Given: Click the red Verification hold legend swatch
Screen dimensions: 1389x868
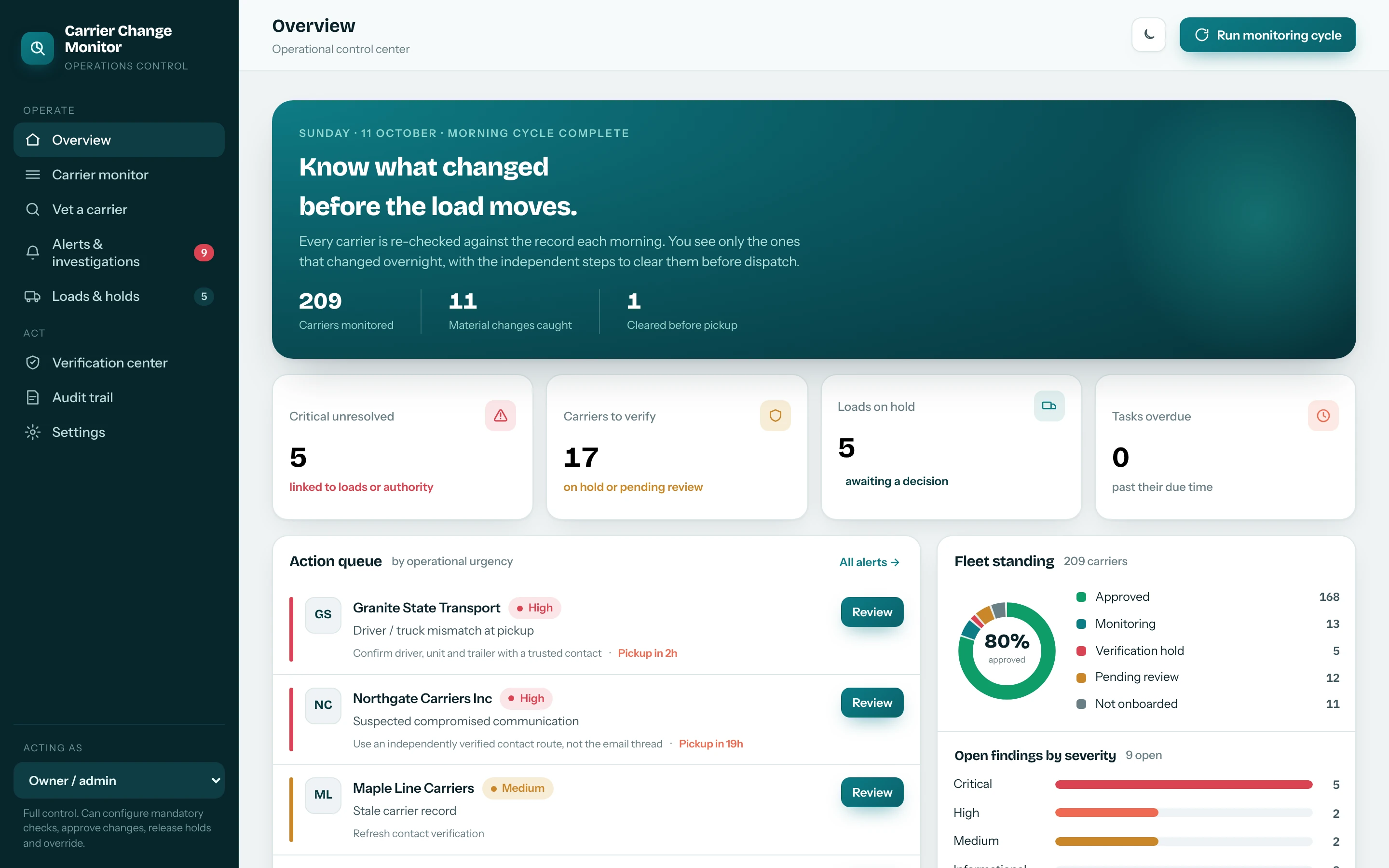Looking at the screenshot, I should (1081, 651).
